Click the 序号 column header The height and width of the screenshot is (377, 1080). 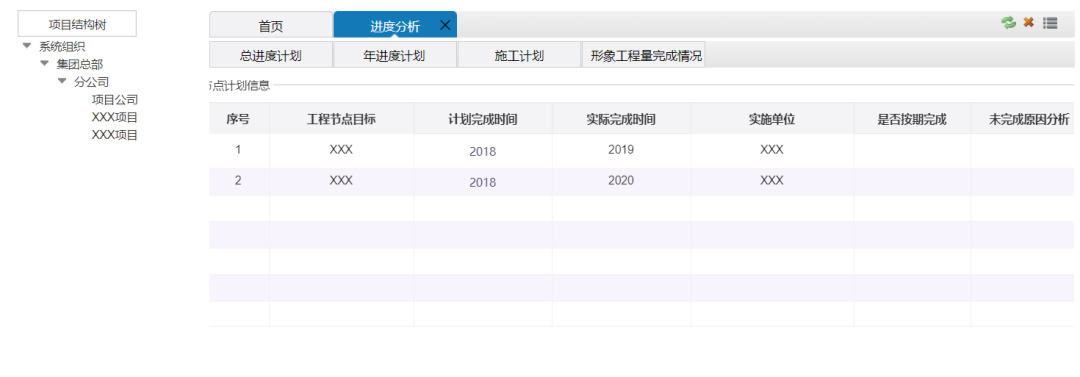(x=238, y=119)
